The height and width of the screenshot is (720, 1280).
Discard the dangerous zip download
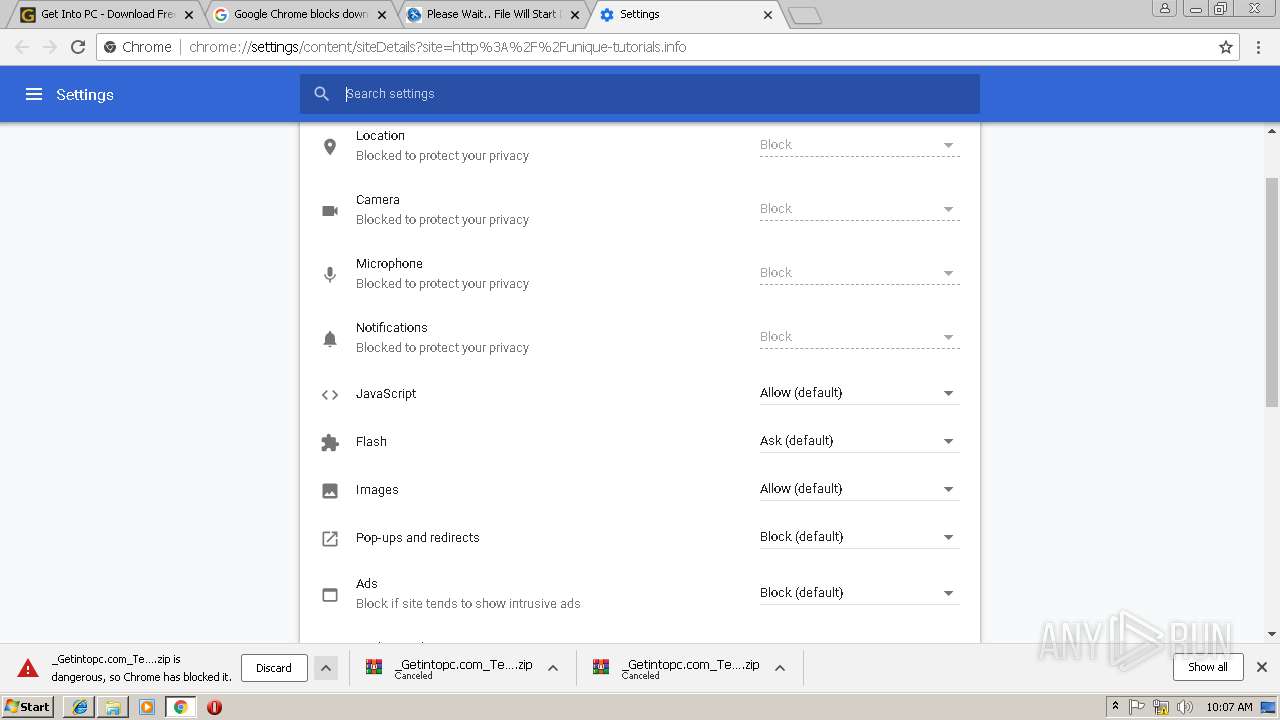click(x=274, y=668)
